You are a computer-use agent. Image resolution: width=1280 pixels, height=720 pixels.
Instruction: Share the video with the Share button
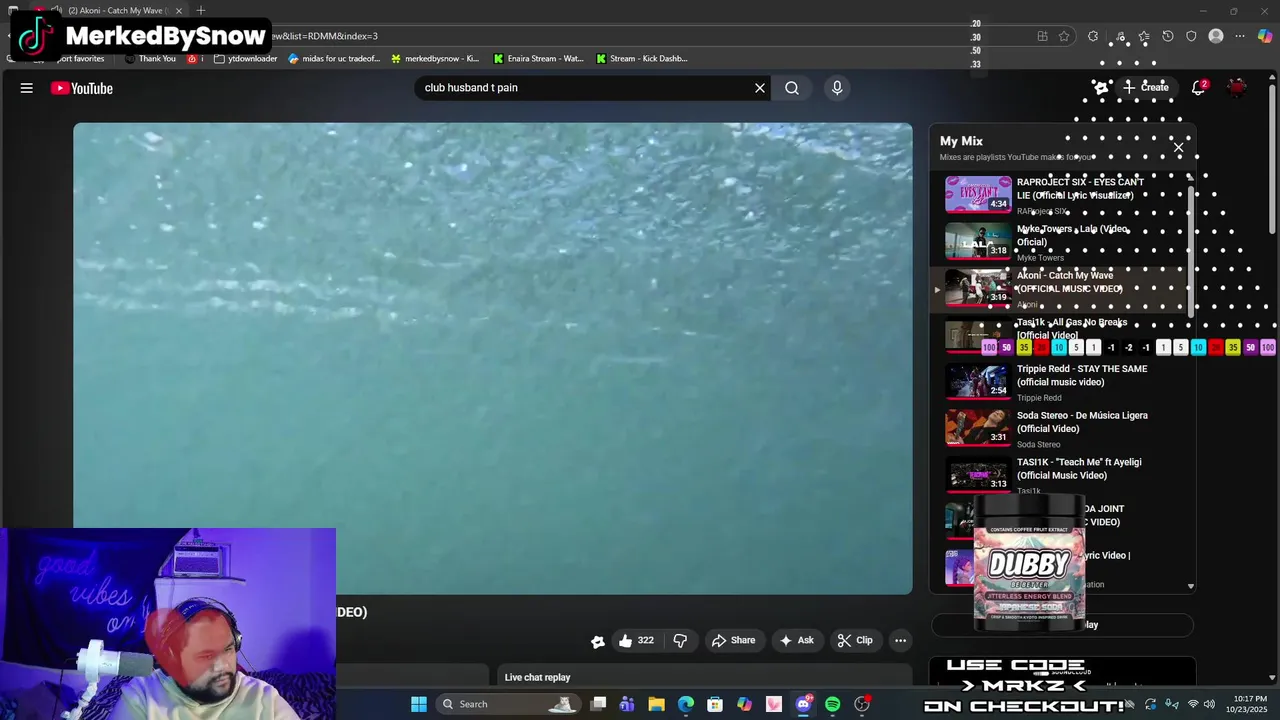click(733, 640)
